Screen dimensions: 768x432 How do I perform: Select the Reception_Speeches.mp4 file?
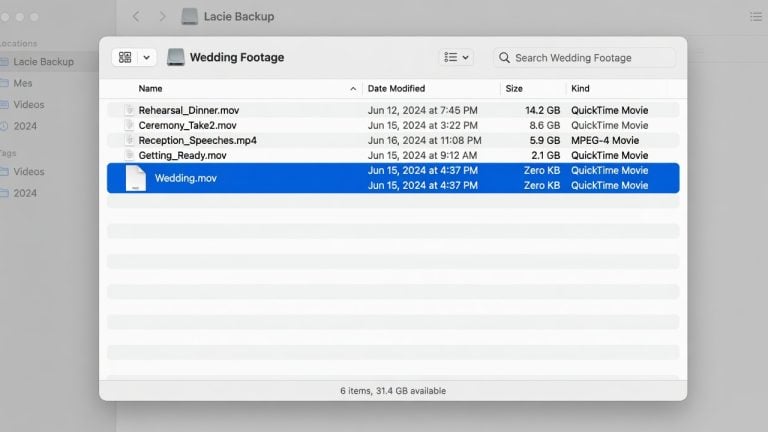pos(197,141)
